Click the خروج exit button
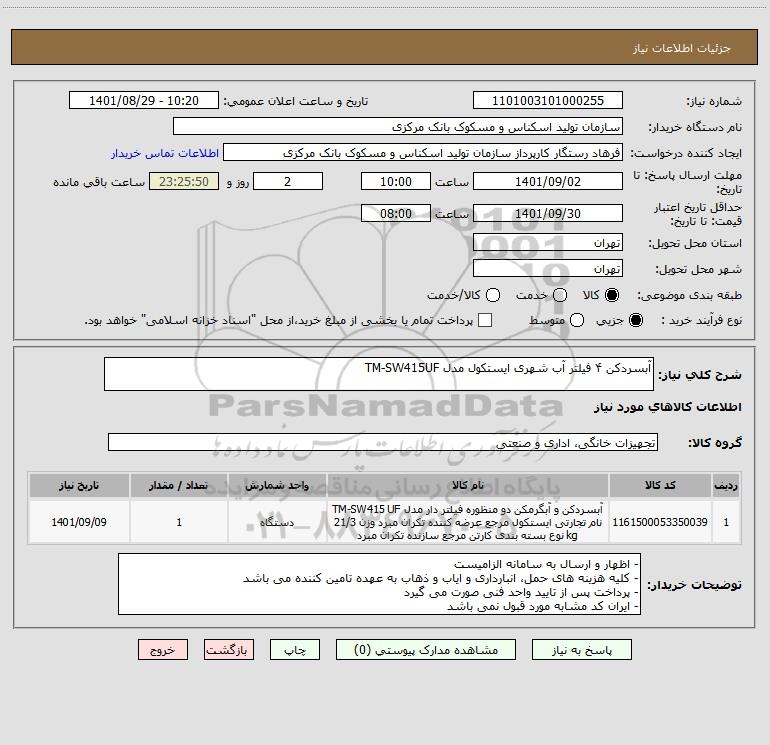The width and height of the screenshot is (770, 745). [x=163, y=650]
